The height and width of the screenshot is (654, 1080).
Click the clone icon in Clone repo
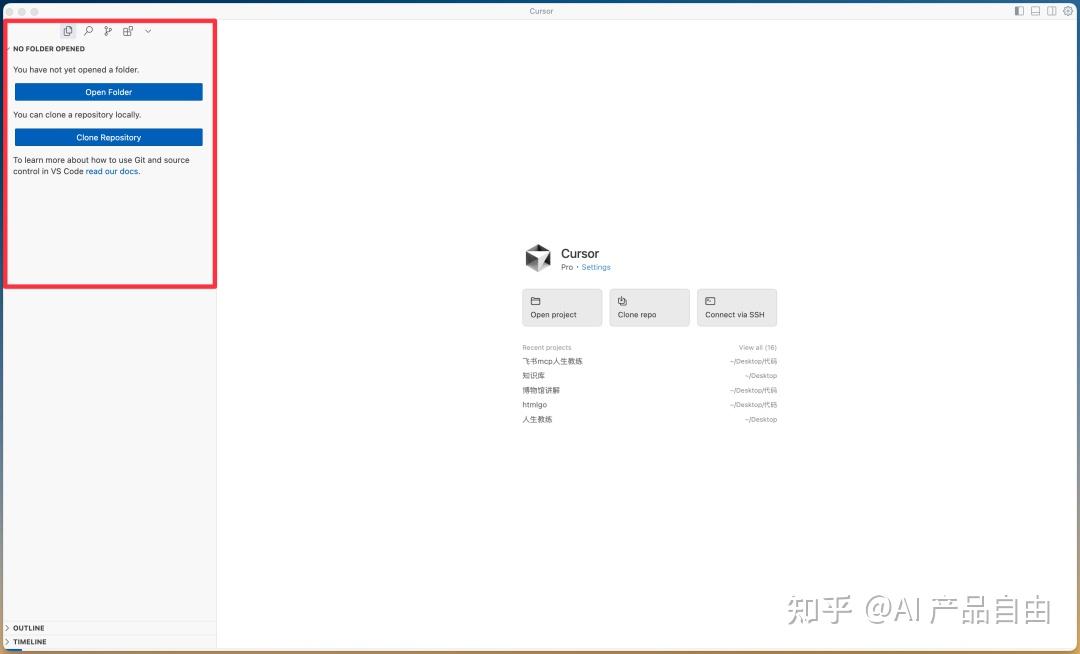coord(623,301)
